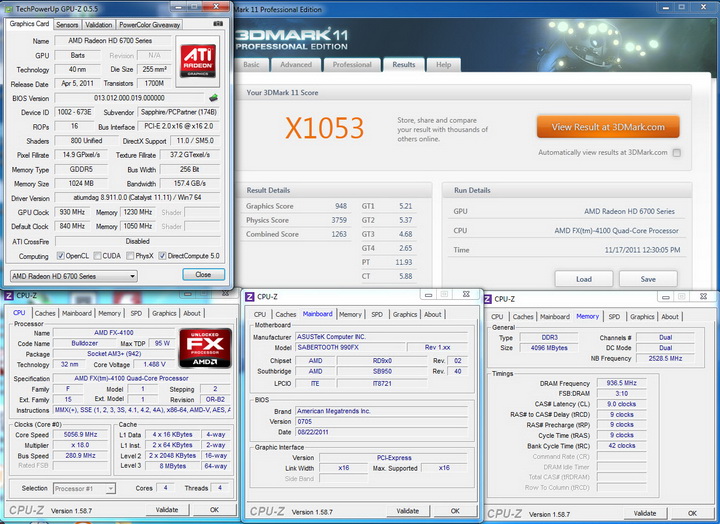Click the NB Frequency 2528.5 MHz value
The width and height of the screenshot is (720, 524).
pyautogui.click(x=665, y=358)
